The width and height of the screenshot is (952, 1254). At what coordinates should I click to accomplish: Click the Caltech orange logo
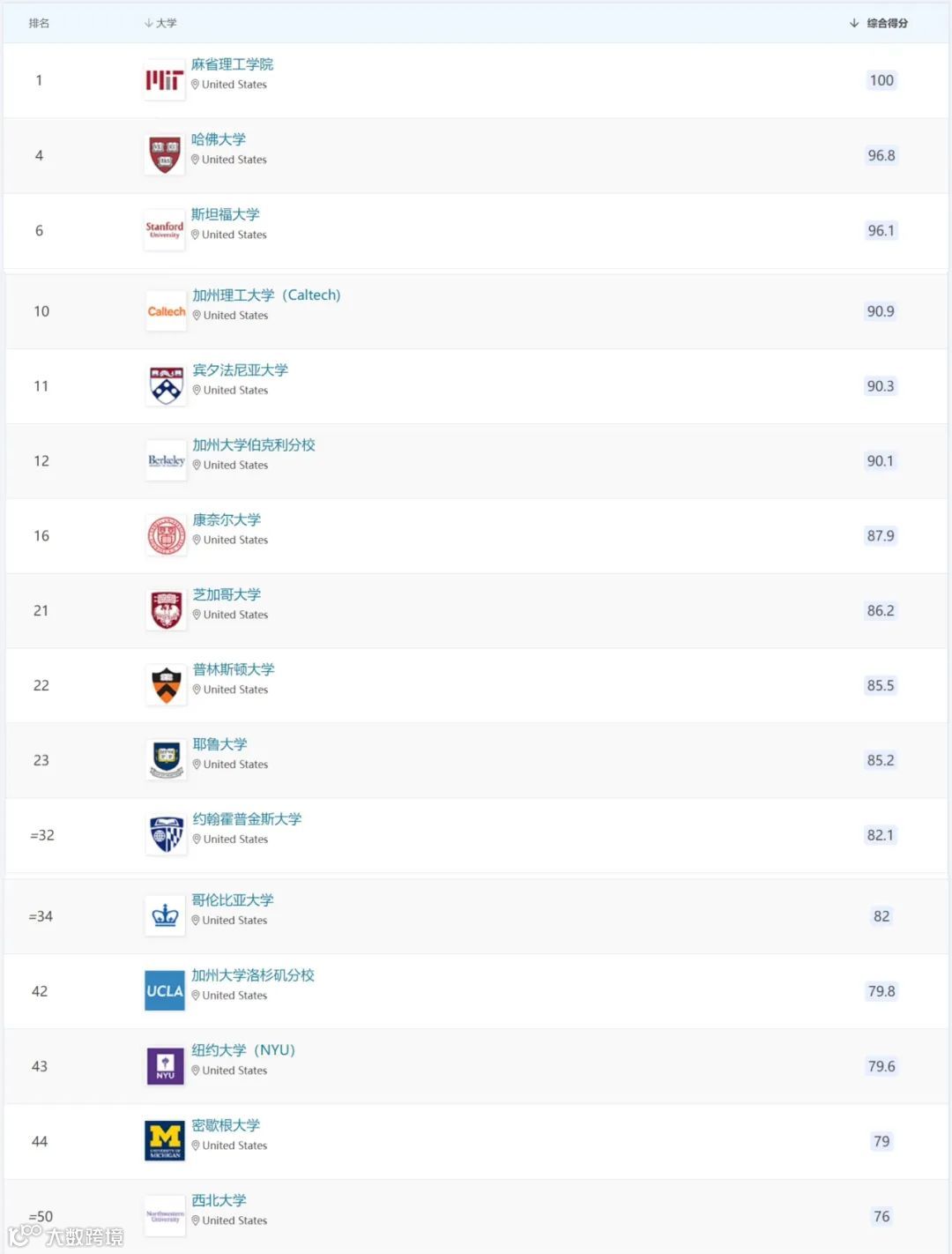click(166, 311)
